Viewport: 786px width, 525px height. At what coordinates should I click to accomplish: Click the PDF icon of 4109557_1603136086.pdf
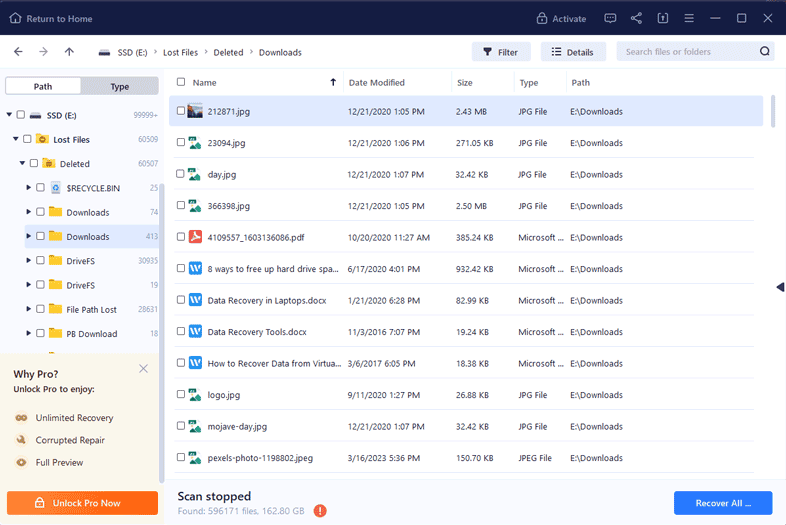pos(195,237)
